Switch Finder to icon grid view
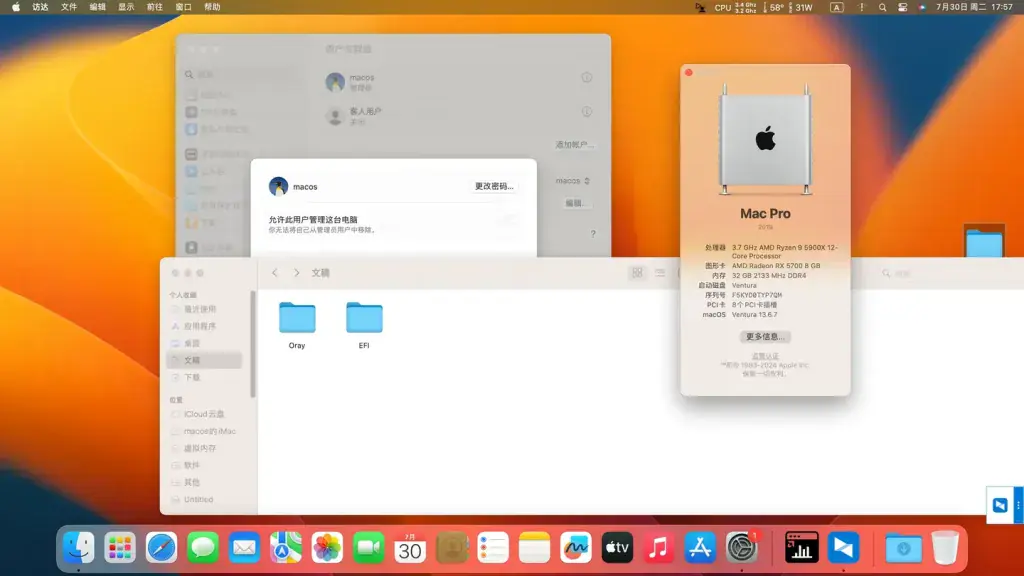 coord(637,273)
